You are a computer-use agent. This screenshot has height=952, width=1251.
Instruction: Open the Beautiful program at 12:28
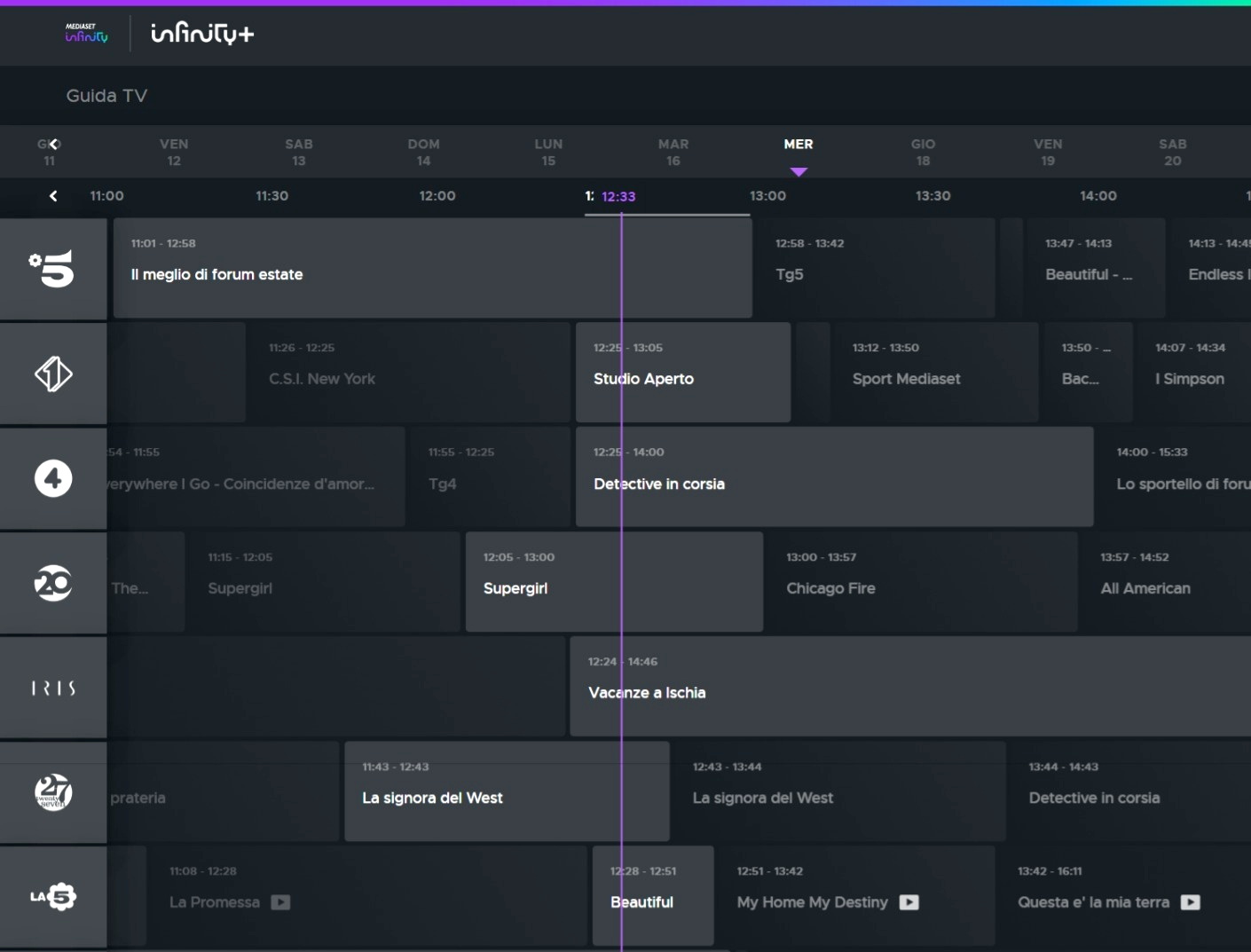[x=653, y=896]
